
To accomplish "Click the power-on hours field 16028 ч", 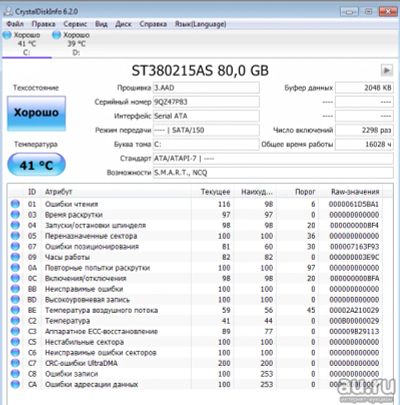I will click(x=364, y=144).
